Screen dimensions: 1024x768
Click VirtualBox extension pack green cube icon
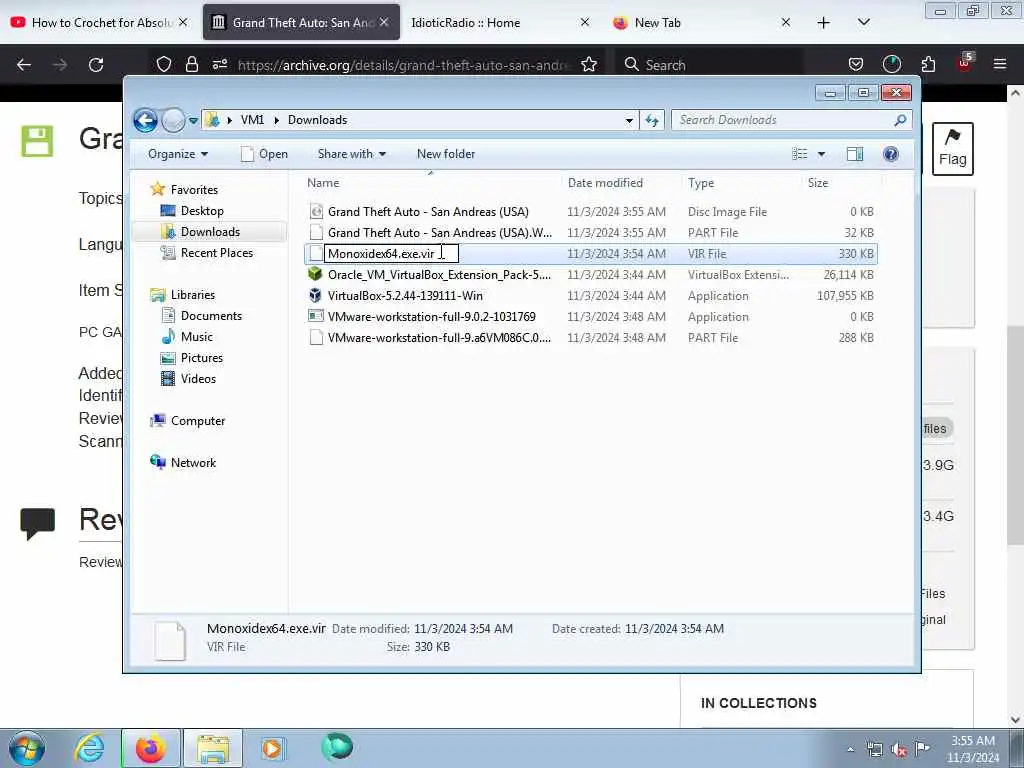point(315,274)
